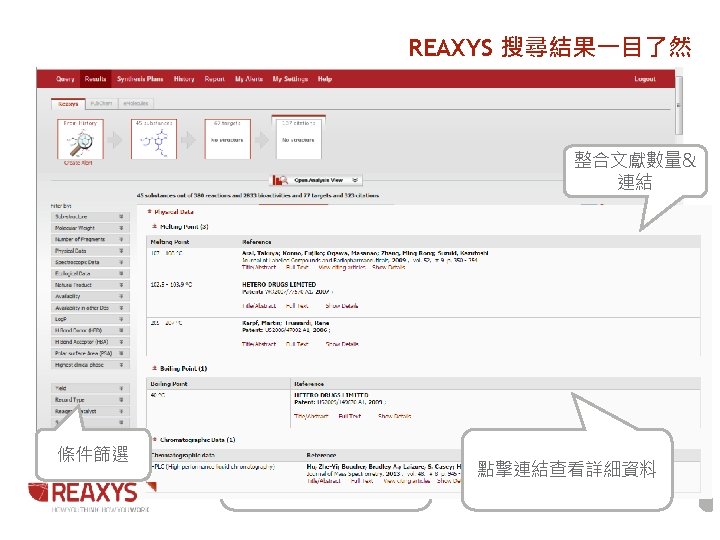Expand the Substructure filter

90,216
